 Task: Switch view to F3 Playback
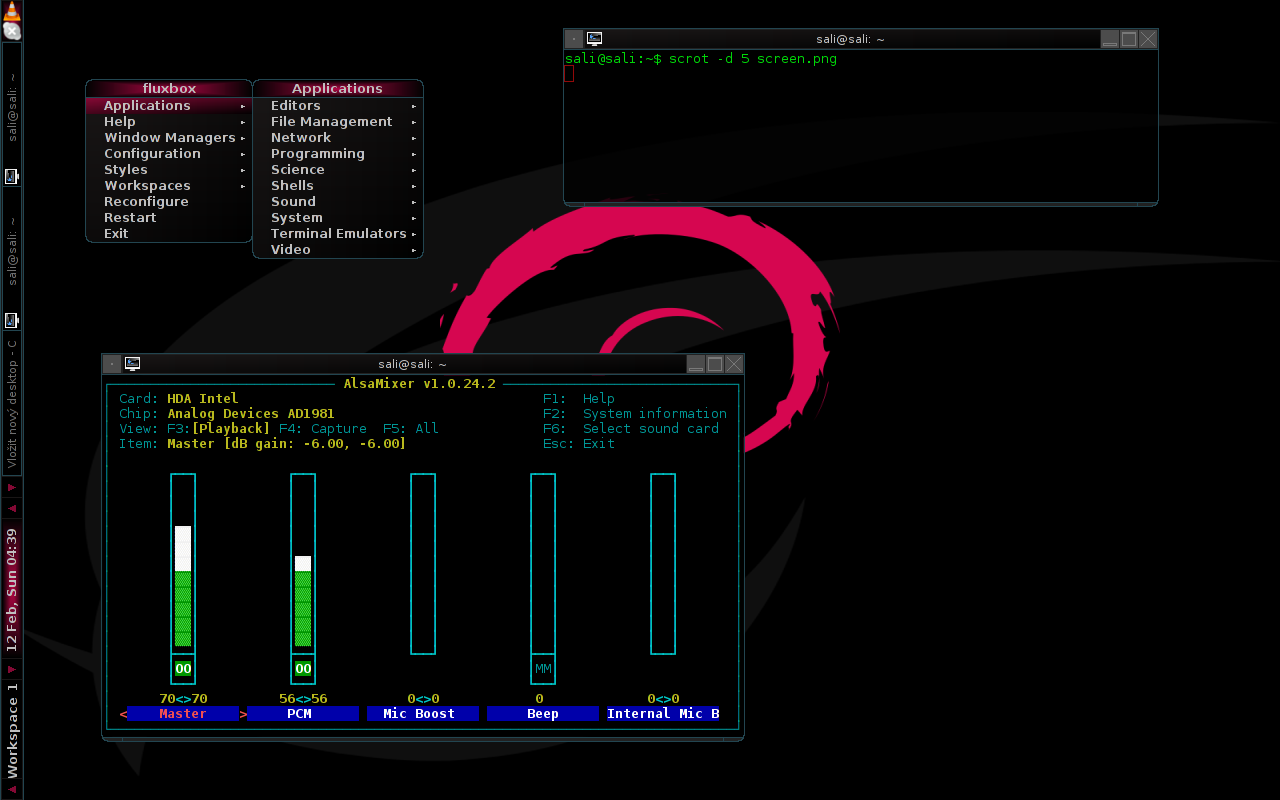click(219, 428)
